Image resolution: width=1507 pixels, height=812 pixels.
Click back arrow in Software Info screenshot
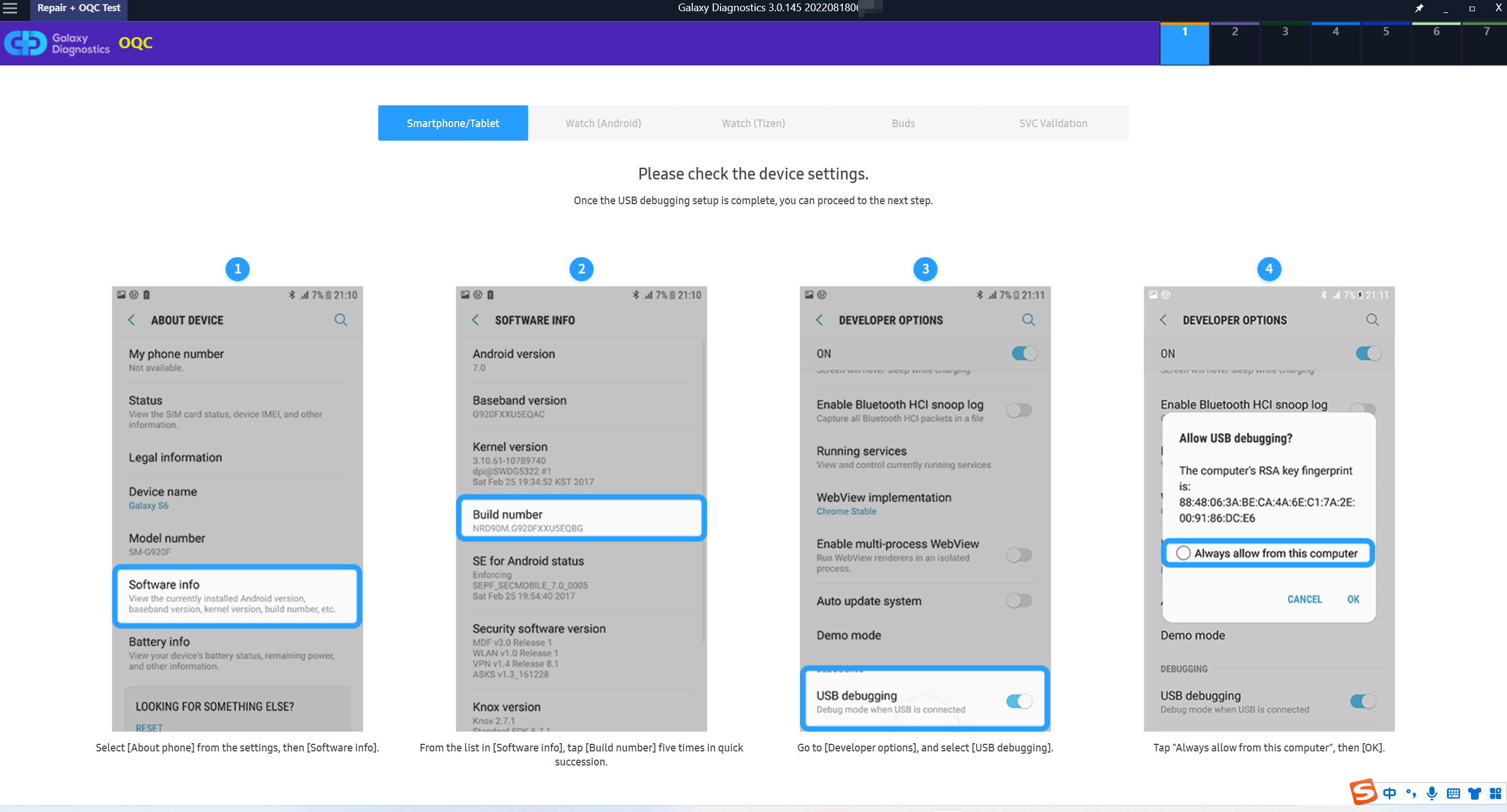tap(475, 320)
